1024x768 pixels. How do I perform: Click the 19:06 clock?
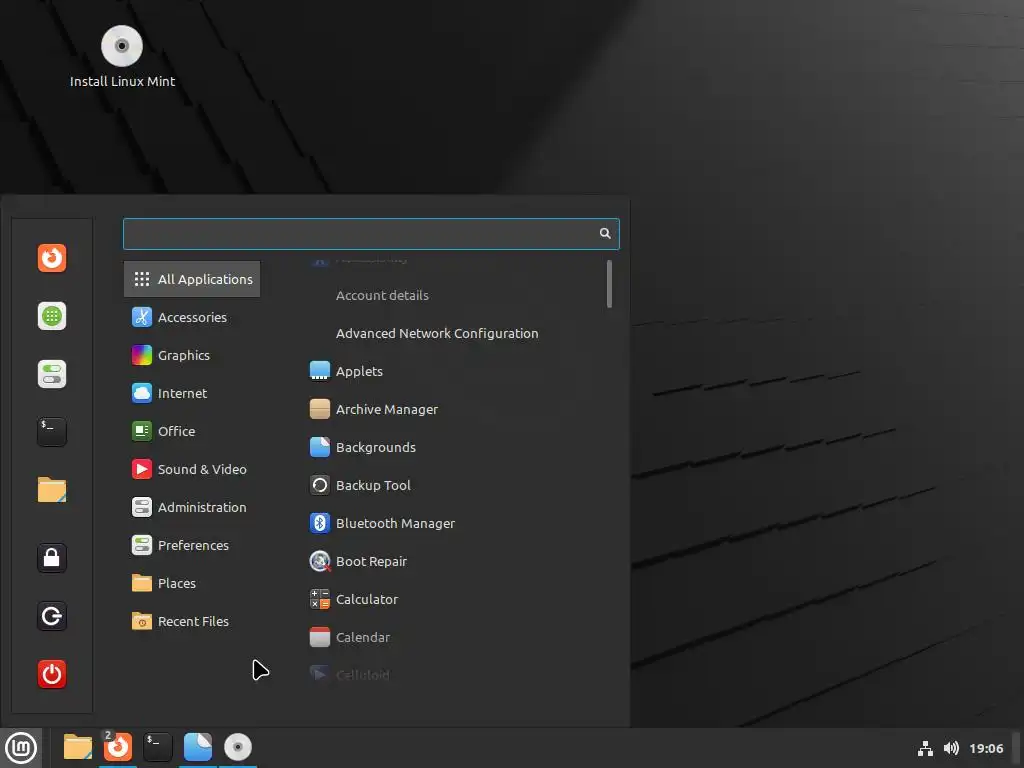pyautogui.click(x=986, y=748)
